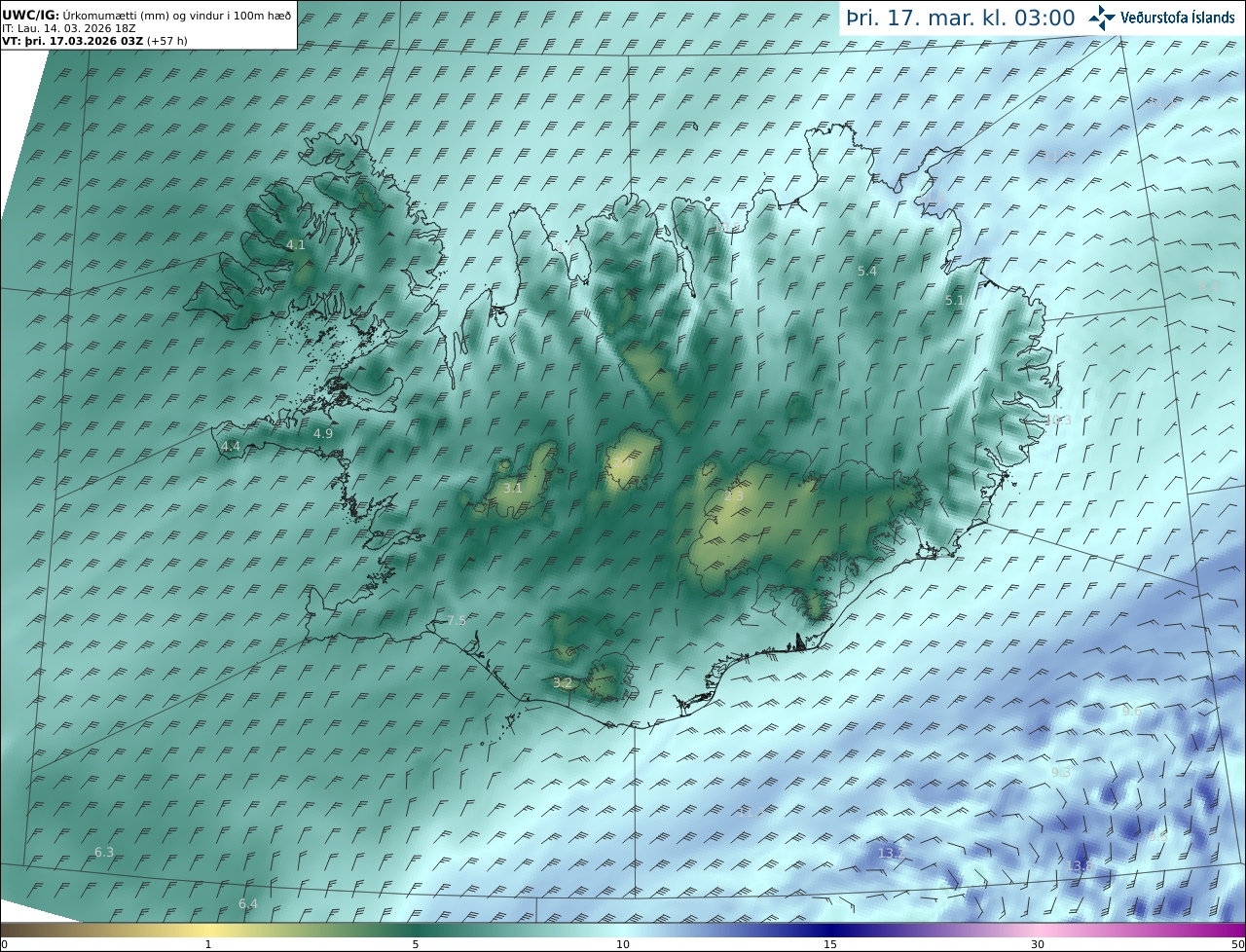Click the 7.5 value near the southwest coast

457,621
